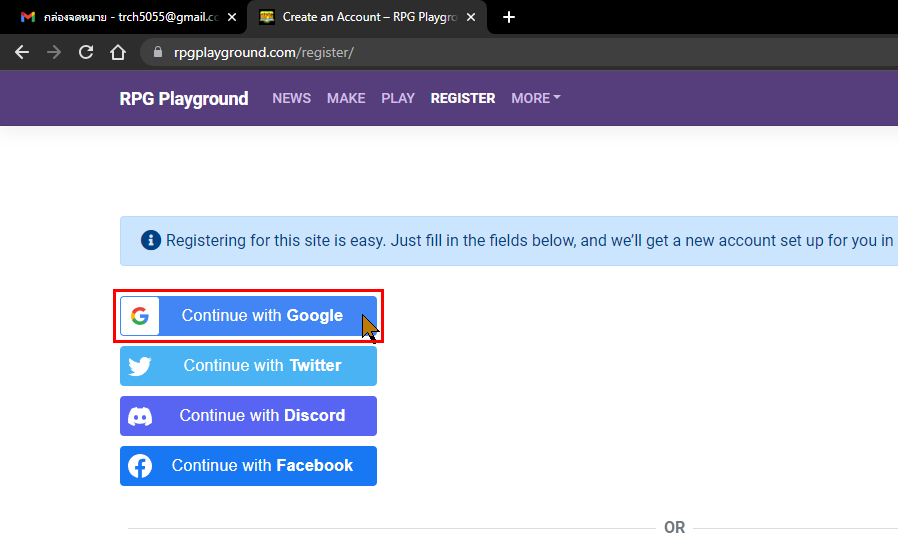Close the Create an Account tab
This screenshot has width=898, height=547.
[471, 17]
